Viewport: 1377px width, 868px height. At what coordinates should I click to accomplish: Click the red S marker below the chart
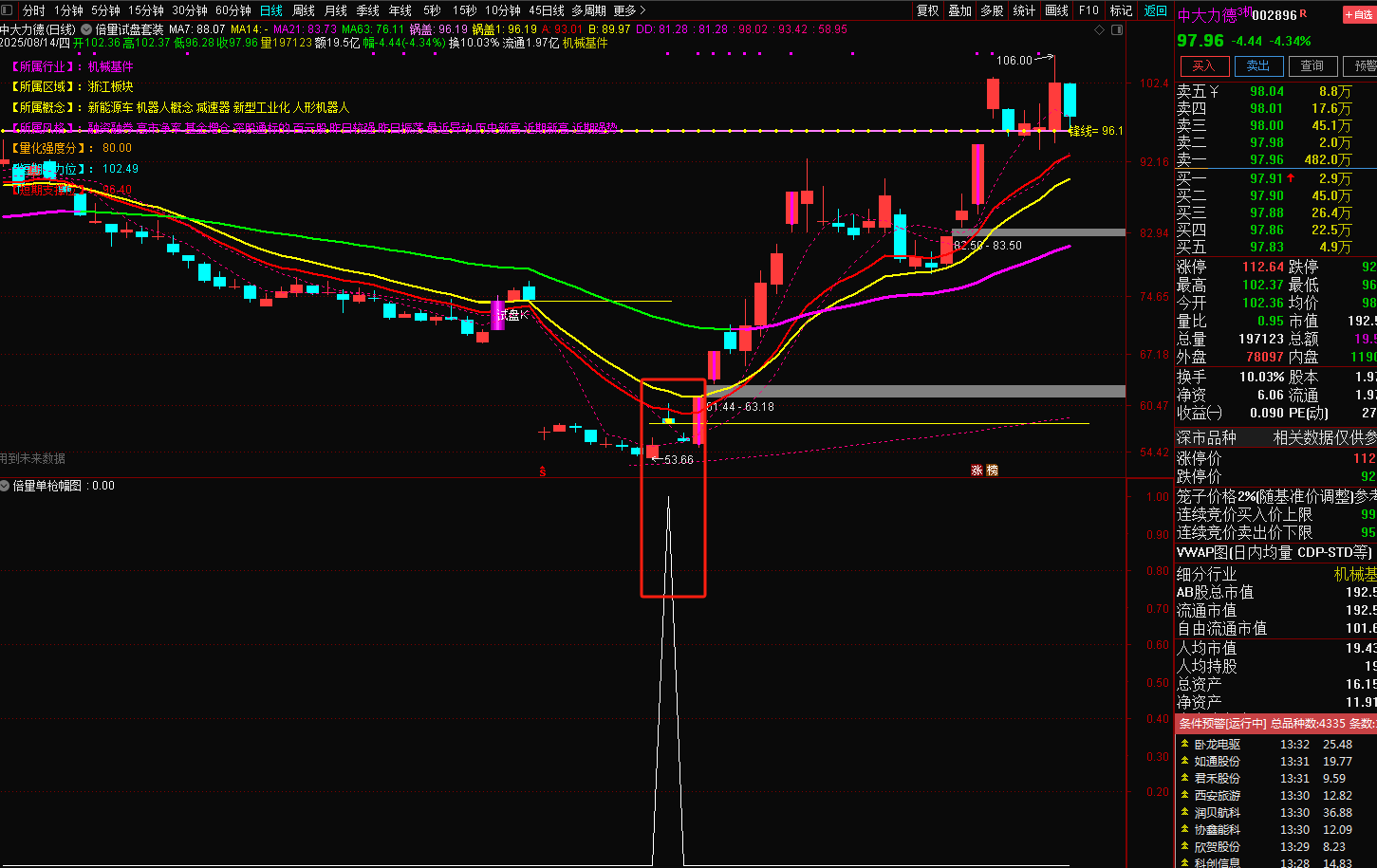[x=543, y=471]
